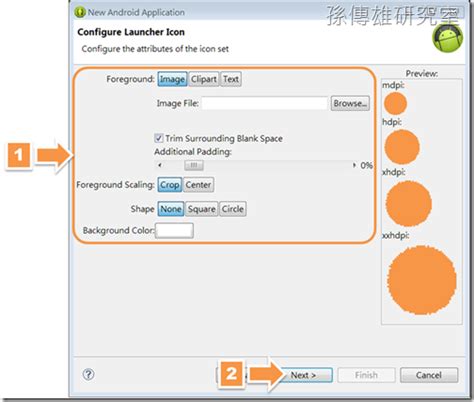Viewport: 474px width, 402px height.
Task: Choose Crop foreground scaling
Action: pos(170,185)
